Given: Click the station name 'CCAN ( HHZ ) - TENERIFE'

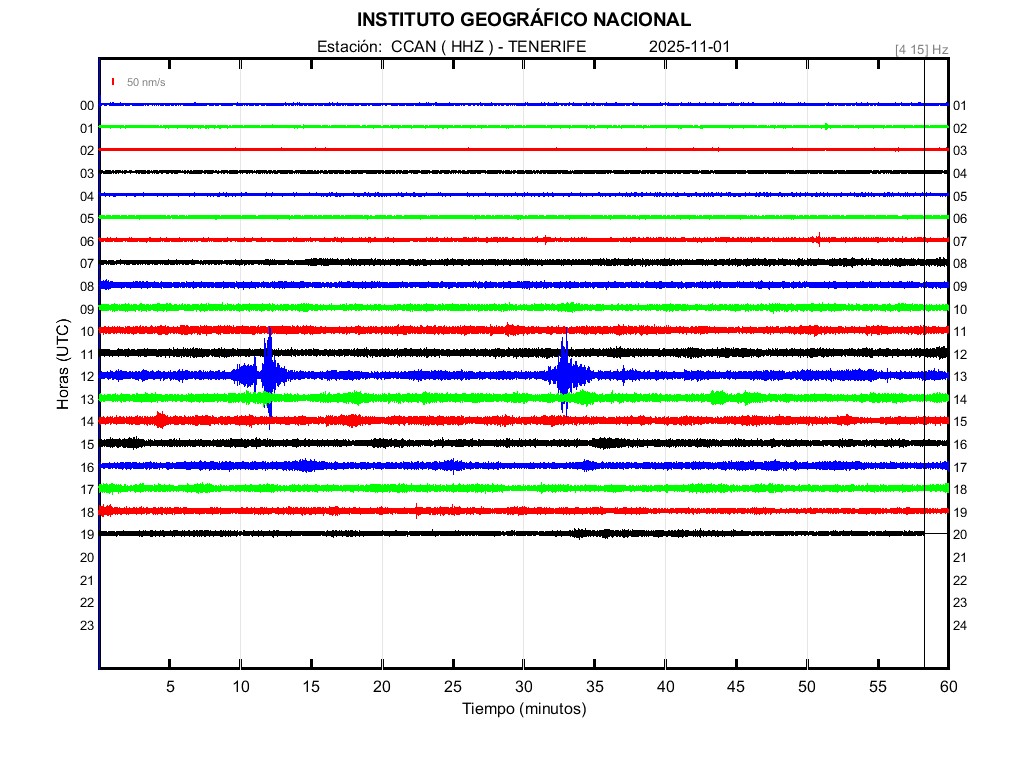Looking at the screenshot, I should coord(488,47).
